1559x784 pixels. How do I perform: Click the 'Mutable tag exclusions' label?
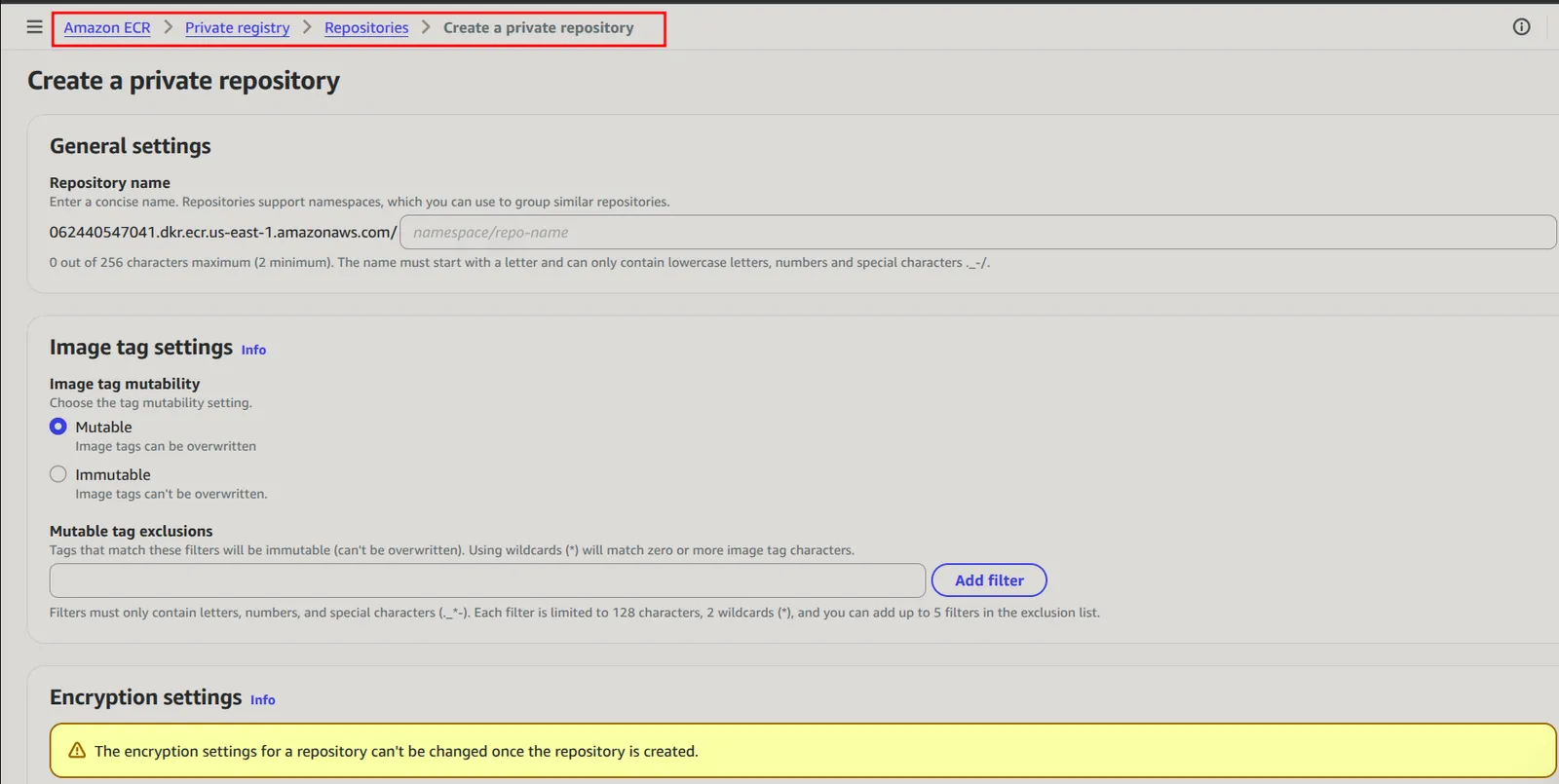click(131, 531)
